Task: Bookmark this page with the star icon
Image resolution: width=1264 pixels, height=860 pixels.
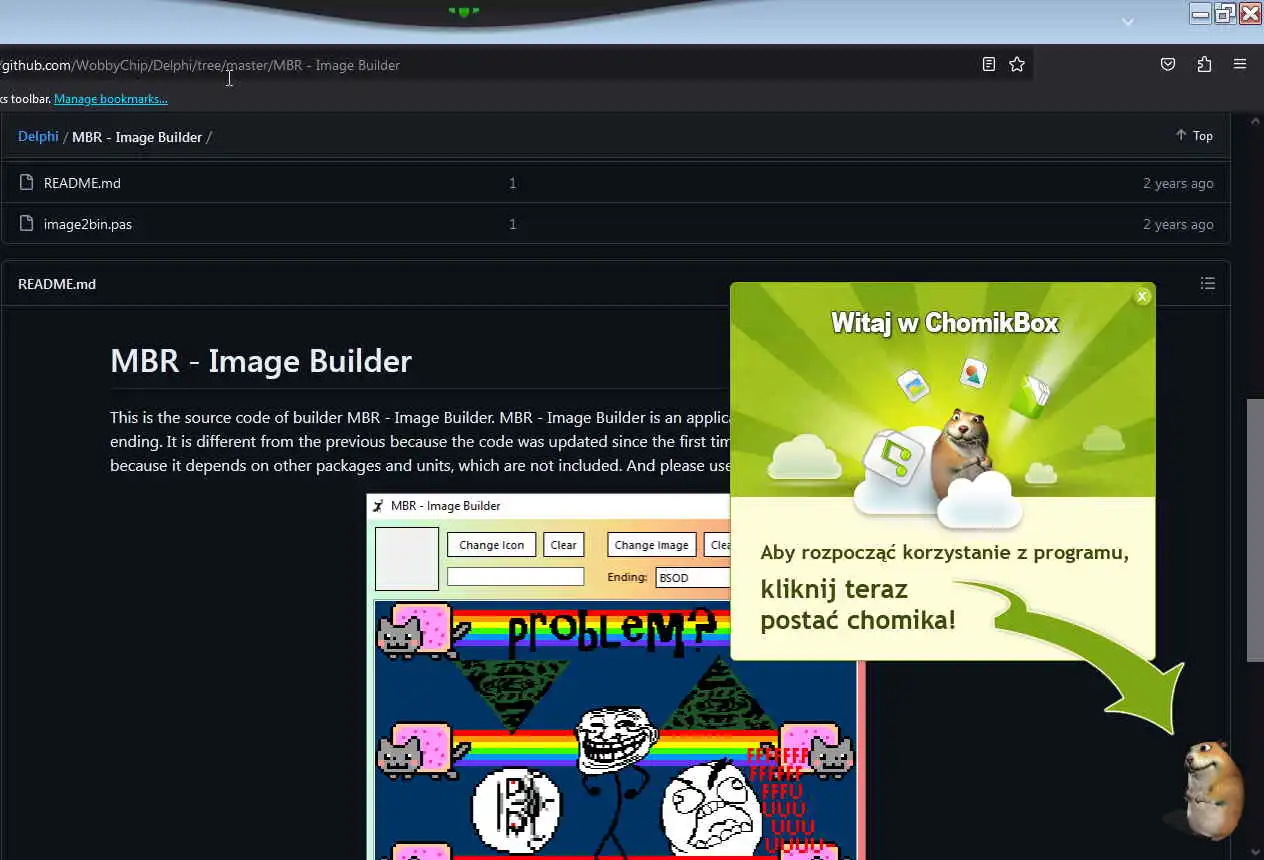Action: pos(1017,64)
